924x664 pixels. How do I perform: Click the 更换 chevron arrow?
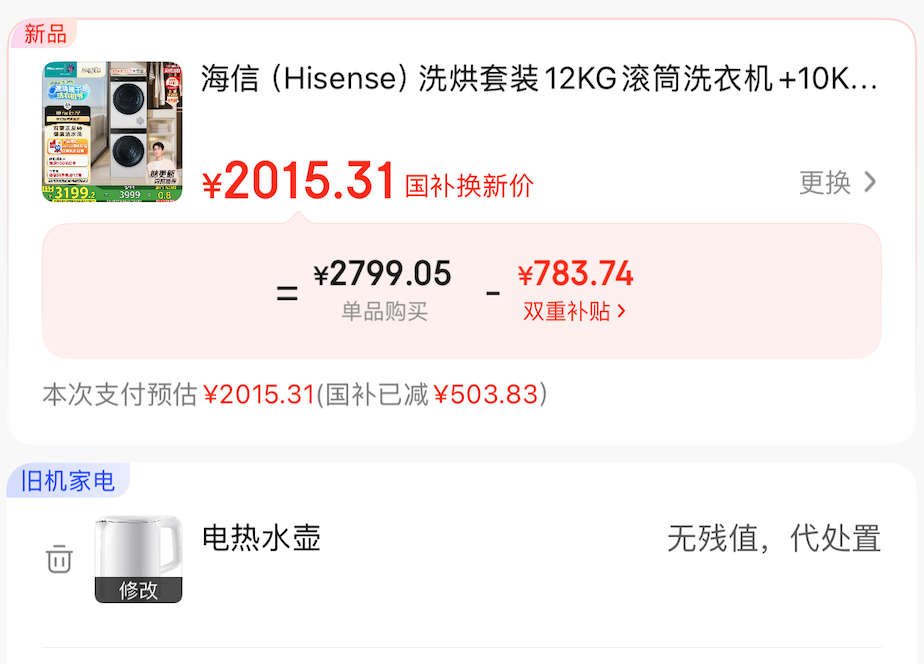tap(870, 182)
